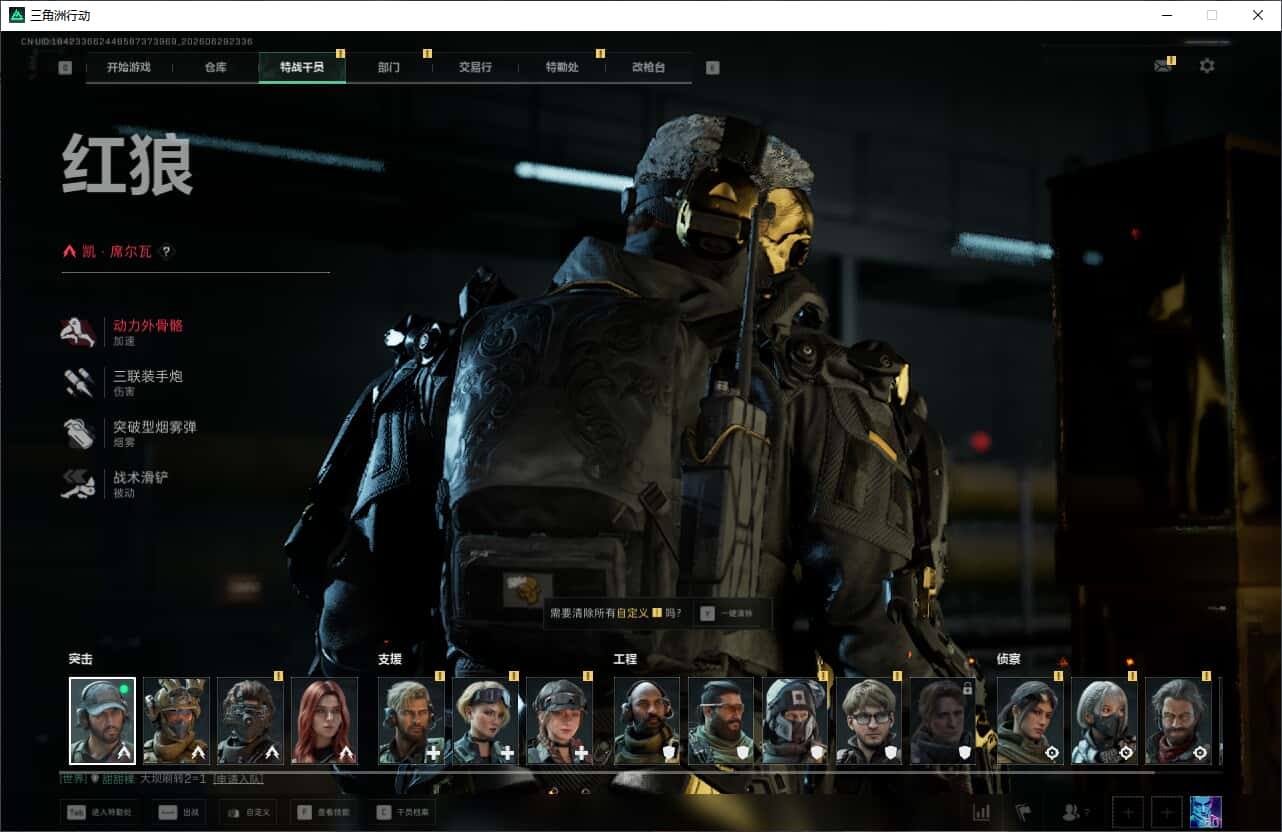Select the 工程 operator with clear glasses

[869, 721]
